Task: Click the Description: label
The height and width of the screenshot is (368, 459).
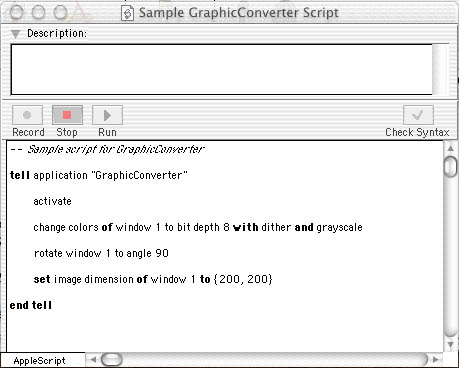Action: [x=57, y=33]
